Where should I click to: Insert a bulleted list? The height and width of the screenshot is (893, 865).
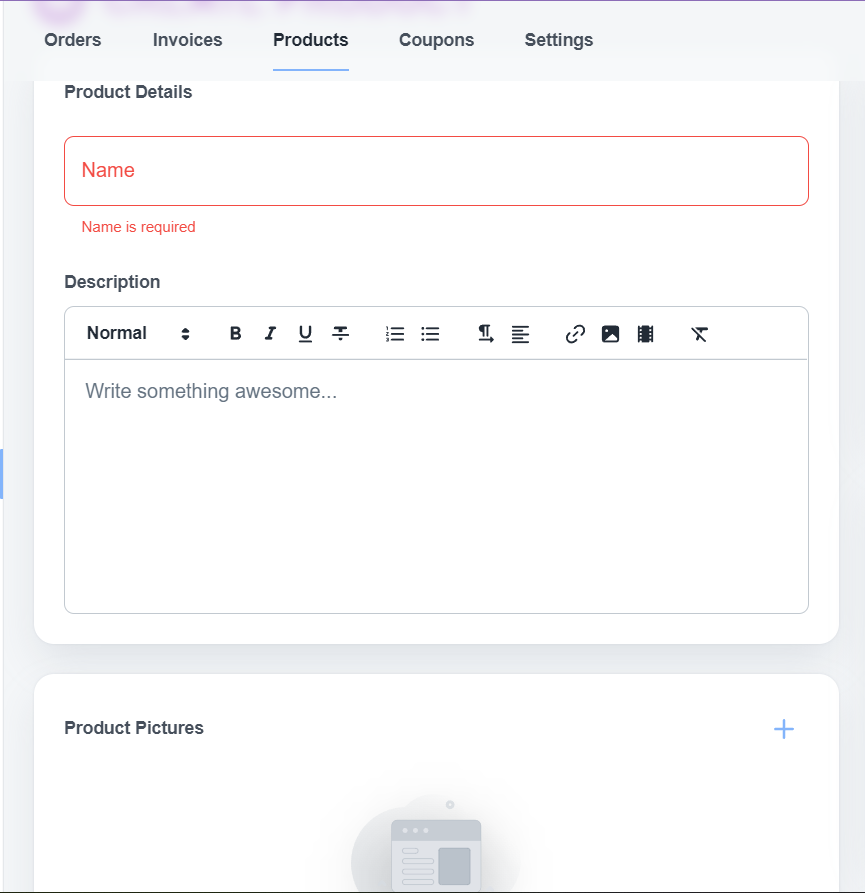tap(430, 334)
